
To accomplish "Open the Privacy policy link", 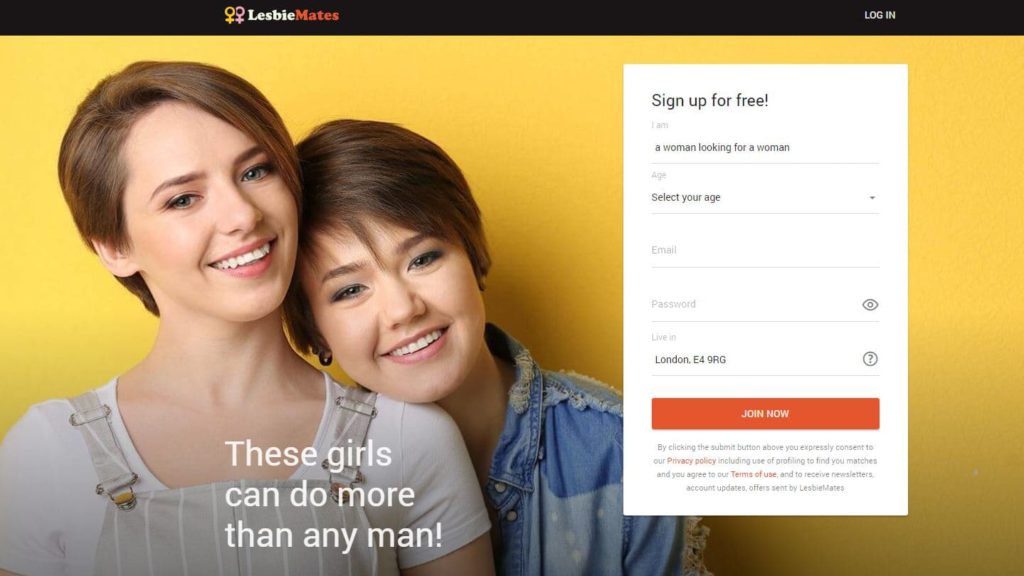I will point(691,461).
